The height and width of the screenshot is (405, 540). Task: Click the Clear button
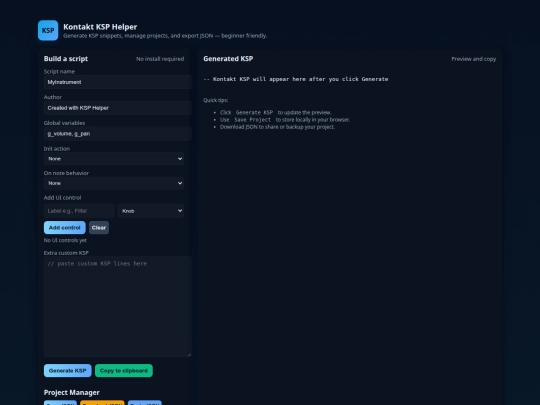(99, 228)
